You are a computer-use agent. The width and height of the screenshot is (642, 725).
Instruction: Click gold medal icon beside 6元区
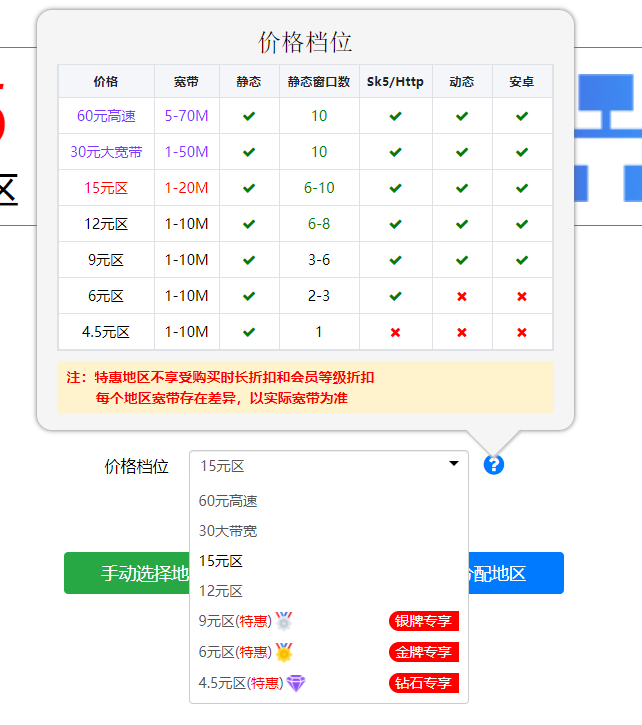click(284, 652)
